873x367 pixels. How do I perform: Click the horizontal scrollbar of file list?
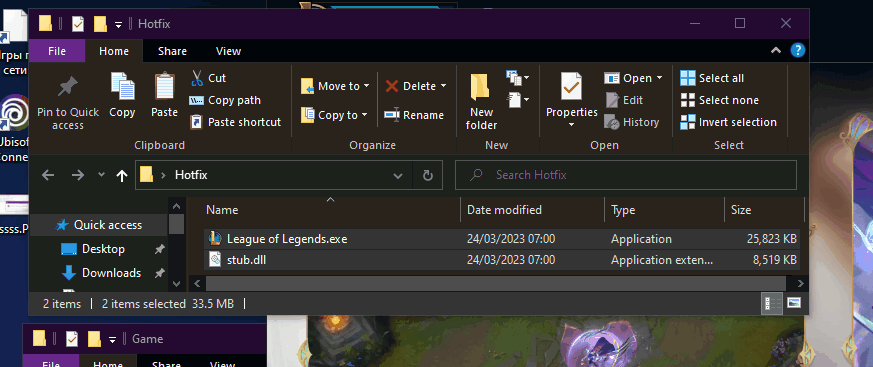coord(496,283)
